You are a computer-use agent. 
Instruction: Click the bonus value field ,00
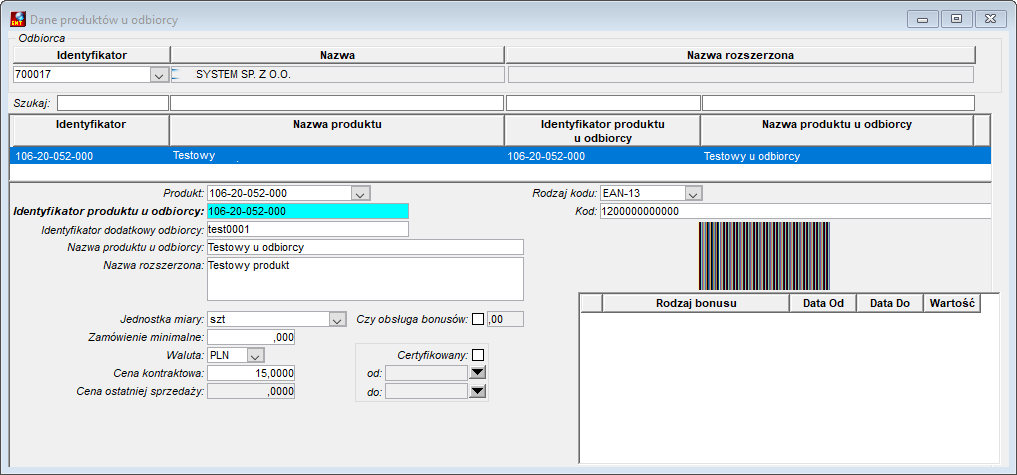[x=505, y=319]
